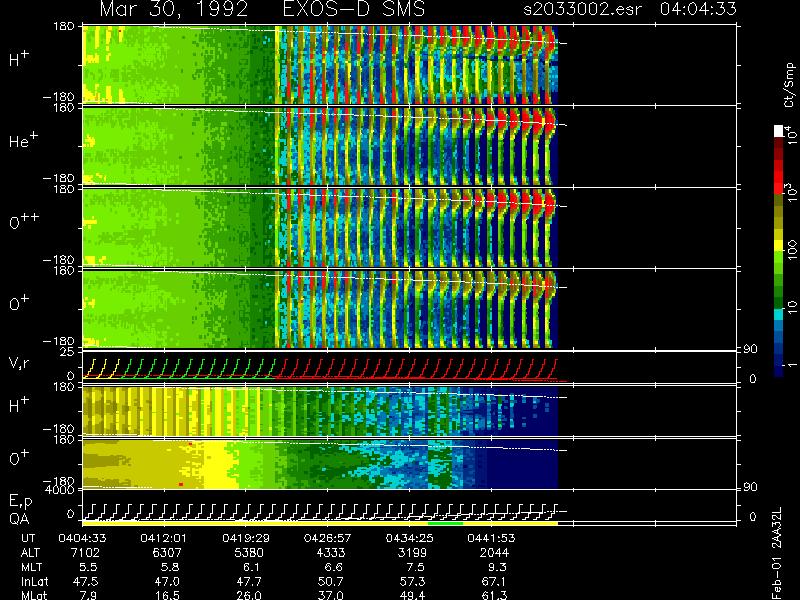Viewport: 800px width, 600px height.
Task: Click the date title "Mar 30, 1992"
Action: click(173, 9)
